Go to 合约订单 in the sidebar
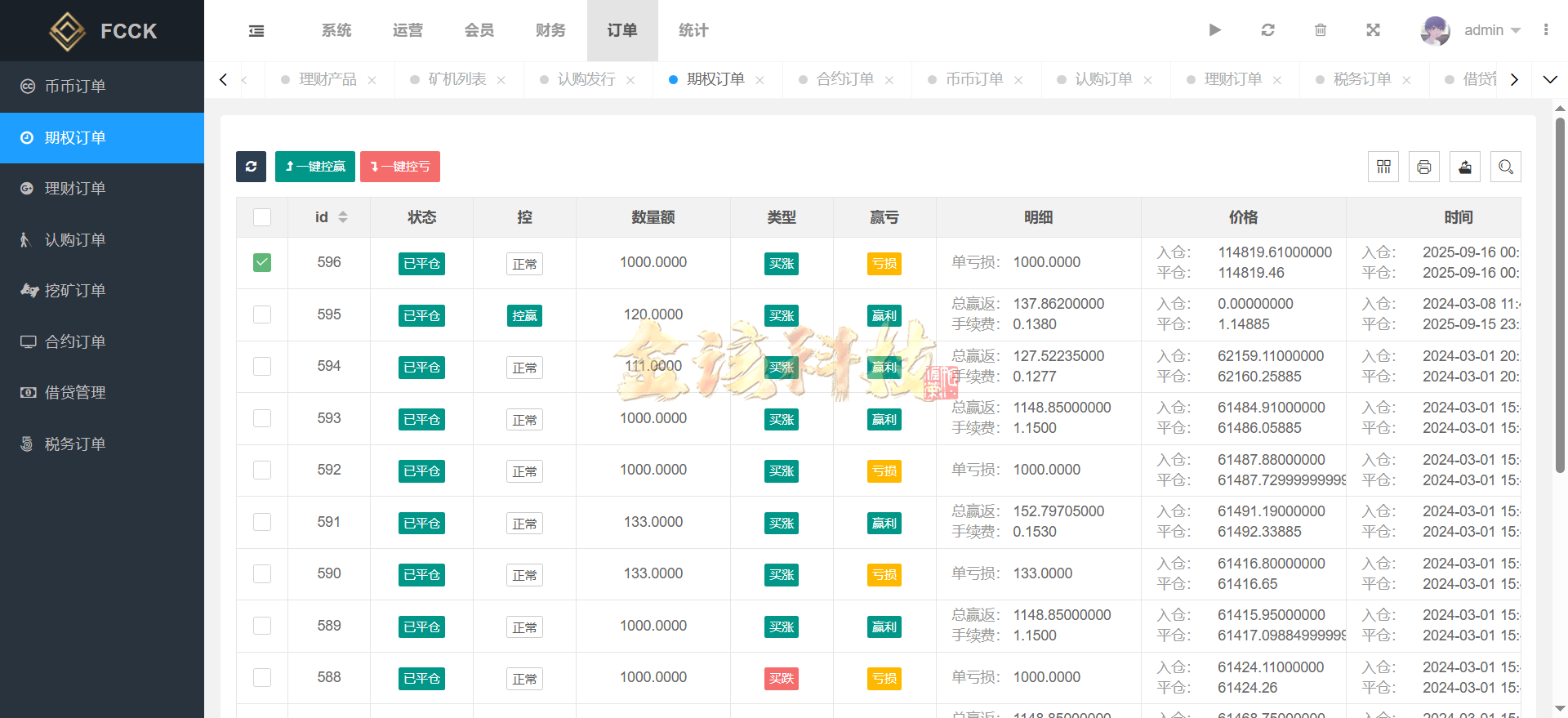Image resolution: width=1568 pixels, height=718 pixels. [102, 342]
